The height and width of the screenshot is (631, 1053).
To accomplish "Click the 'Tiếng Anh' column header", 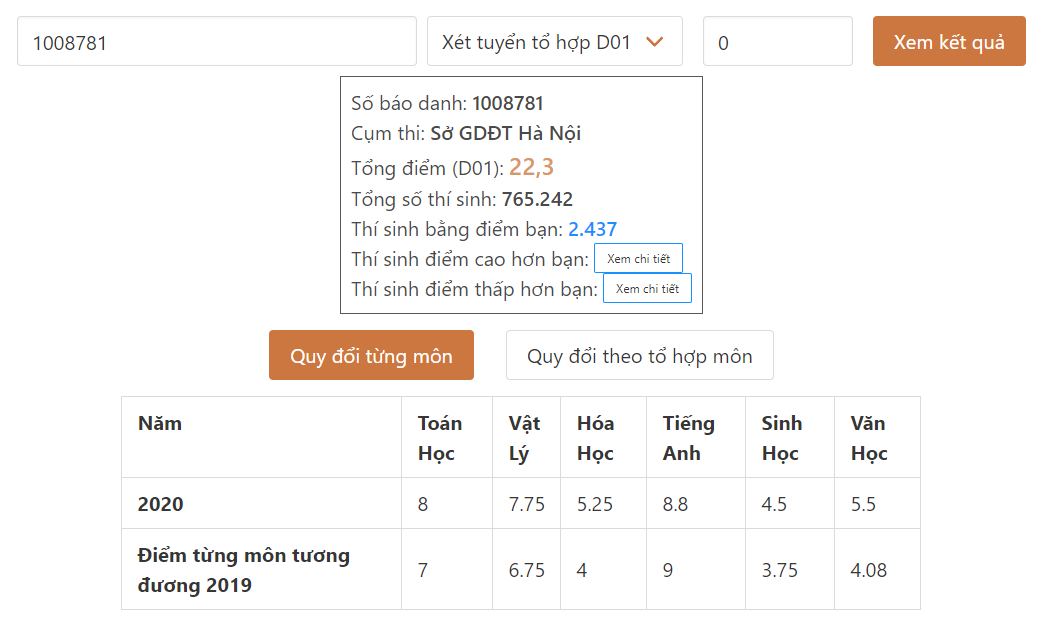I will 690,436.
